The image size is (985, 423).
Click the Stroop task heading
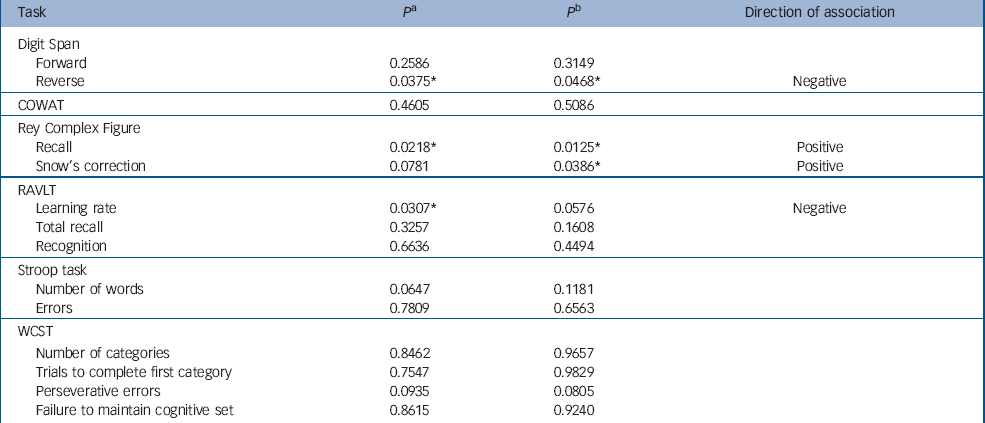(x=54, y=270)
